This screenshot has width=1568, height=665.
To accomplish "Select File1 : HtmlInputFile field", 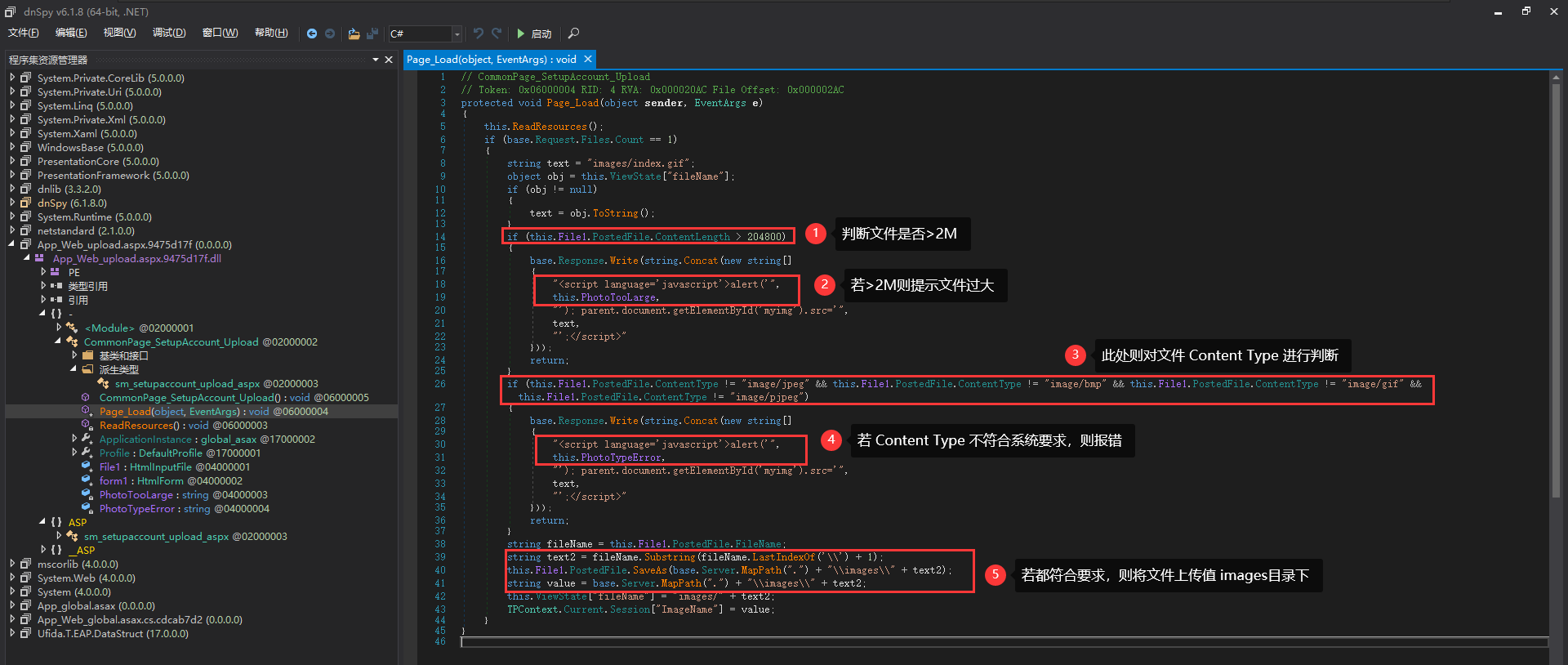I will tap(175, 466).
